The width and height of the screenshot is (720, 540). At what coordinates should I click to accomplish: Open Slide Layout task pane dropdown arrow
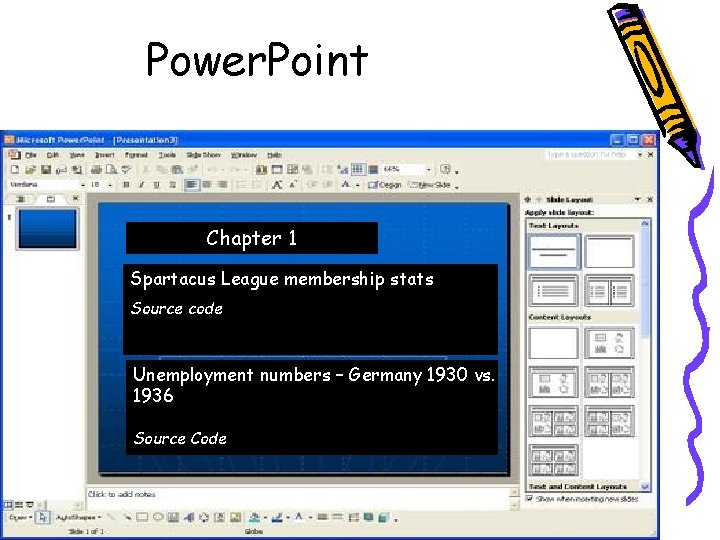tap(637, 199)
